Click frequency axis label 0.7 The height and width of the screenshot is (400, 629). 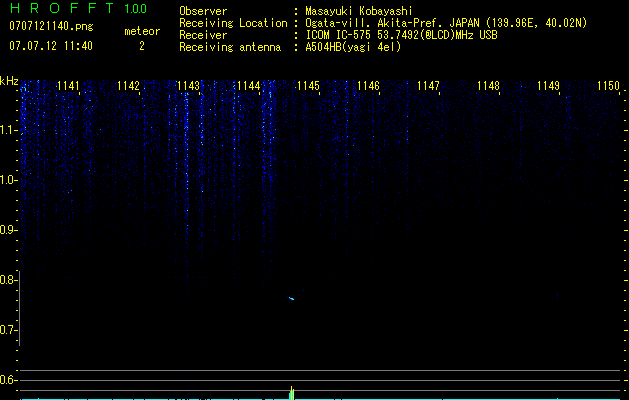point(8,330)
